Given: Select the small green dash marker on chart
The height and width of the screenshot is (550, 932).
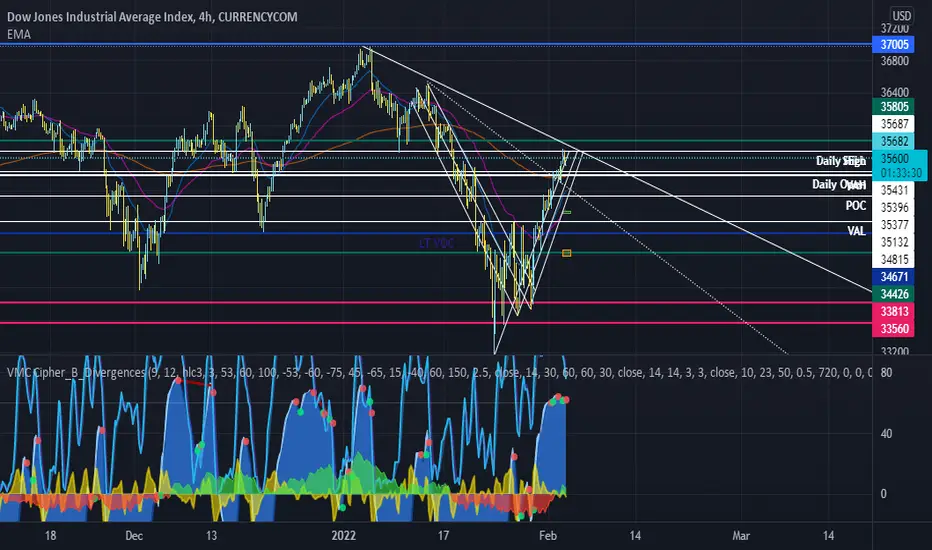Looking at the screenshot, I should tap(567, 212).
